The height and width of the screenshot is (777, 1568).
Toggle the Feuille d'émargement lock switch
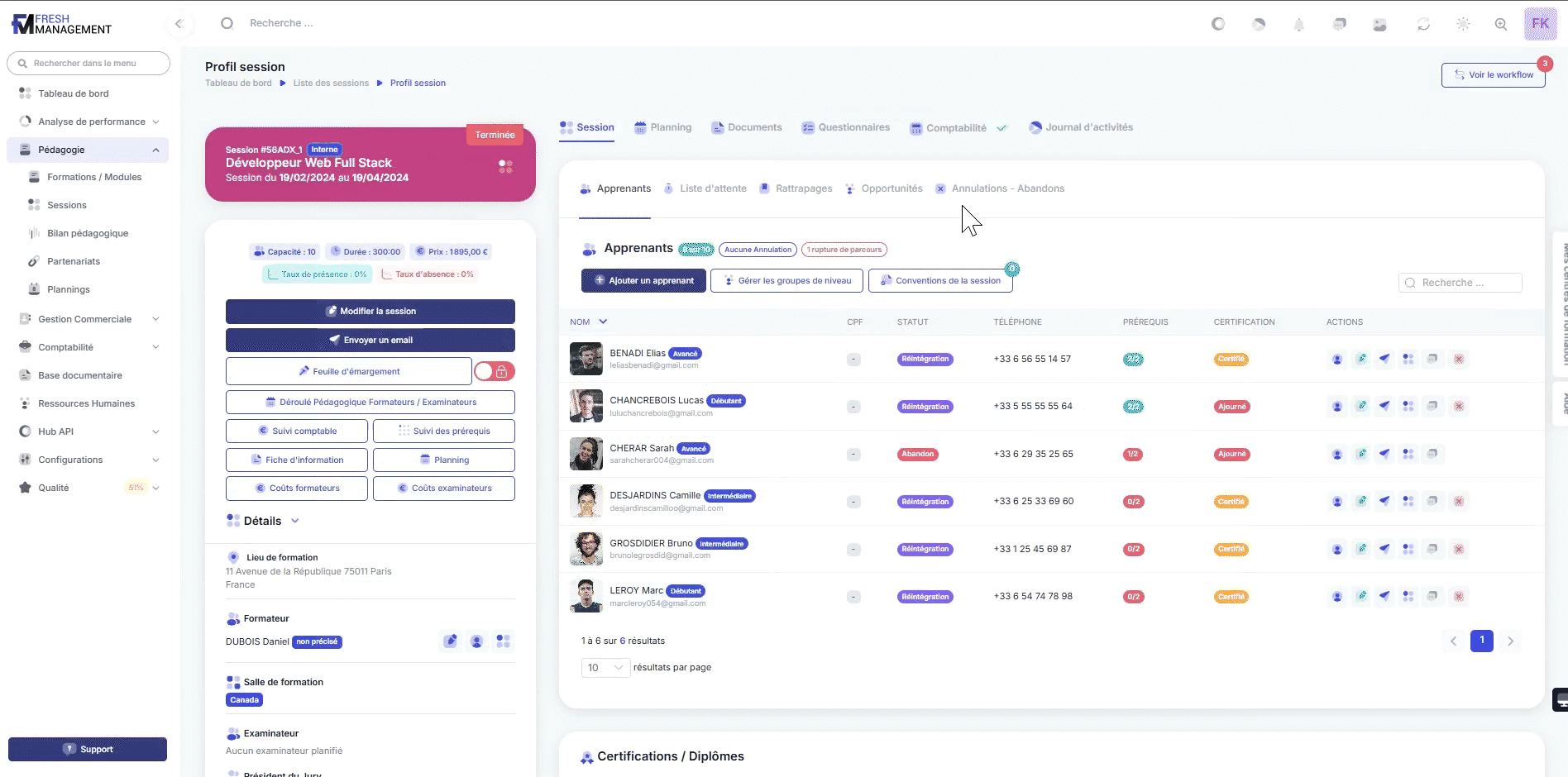[495, 372]
